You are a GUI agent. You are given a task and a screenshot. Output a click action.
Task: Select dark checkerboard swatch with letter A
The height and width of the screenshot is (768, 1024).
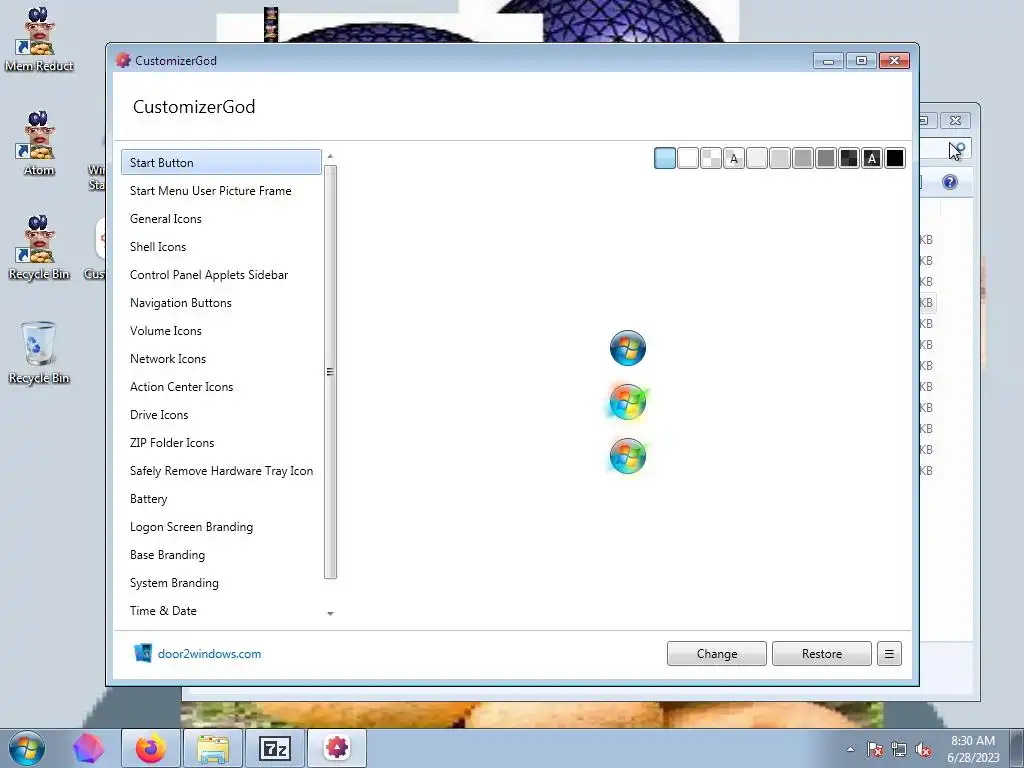point(872,158)
